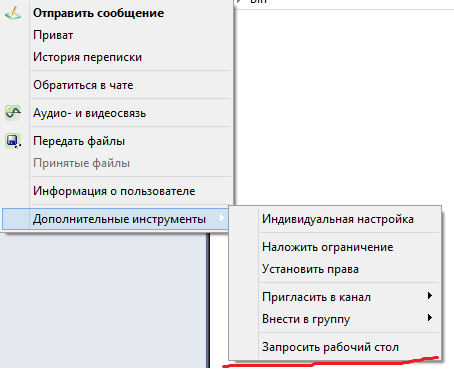Screen dimensions: 454x369
Task: Click the pencil icon beside Отправить сообщение
Action: pyautogui.click(x=13, y=13)
